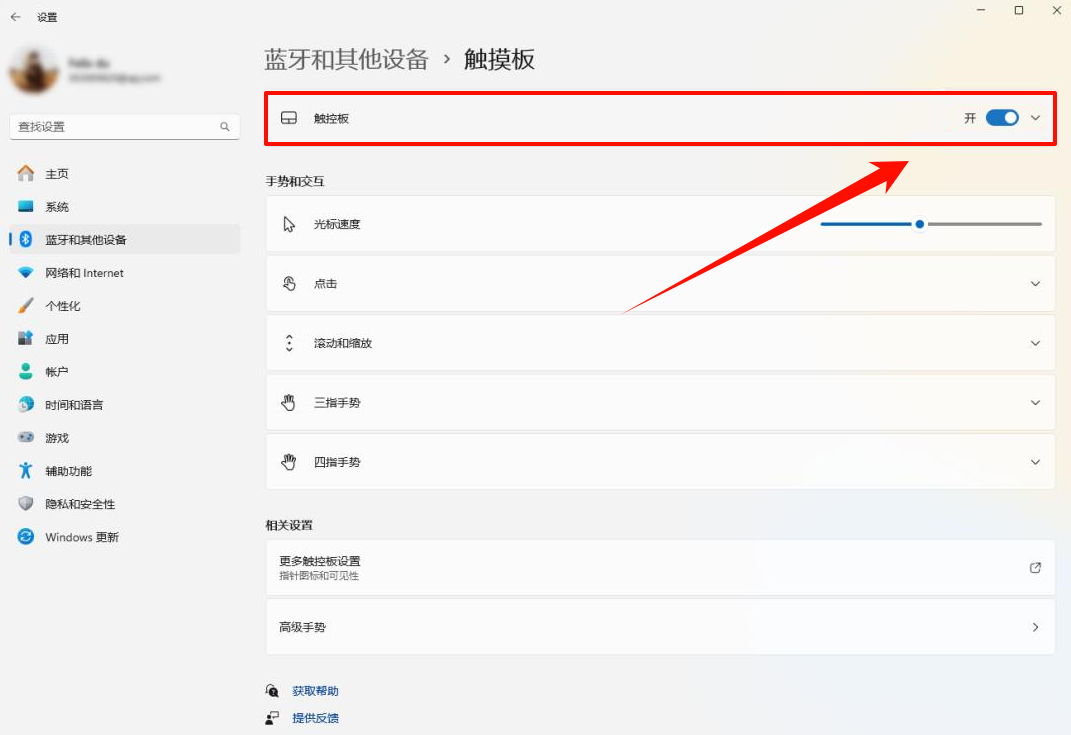The image size is (1071, 735).
Task: Open 更多触控板设置 external link
Action: pyautogui.click(x=660, y=567)
